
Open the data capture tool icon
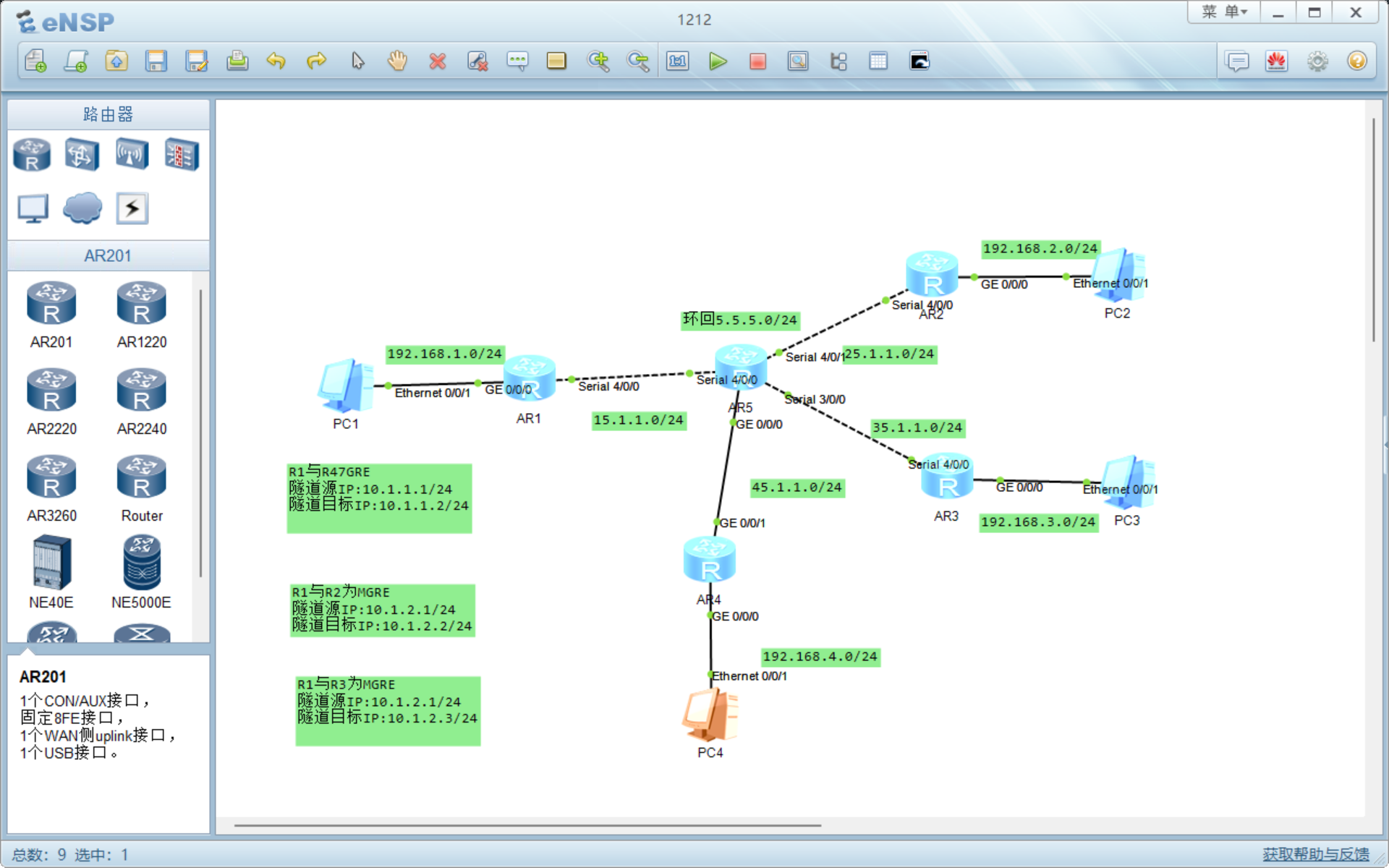798,61
